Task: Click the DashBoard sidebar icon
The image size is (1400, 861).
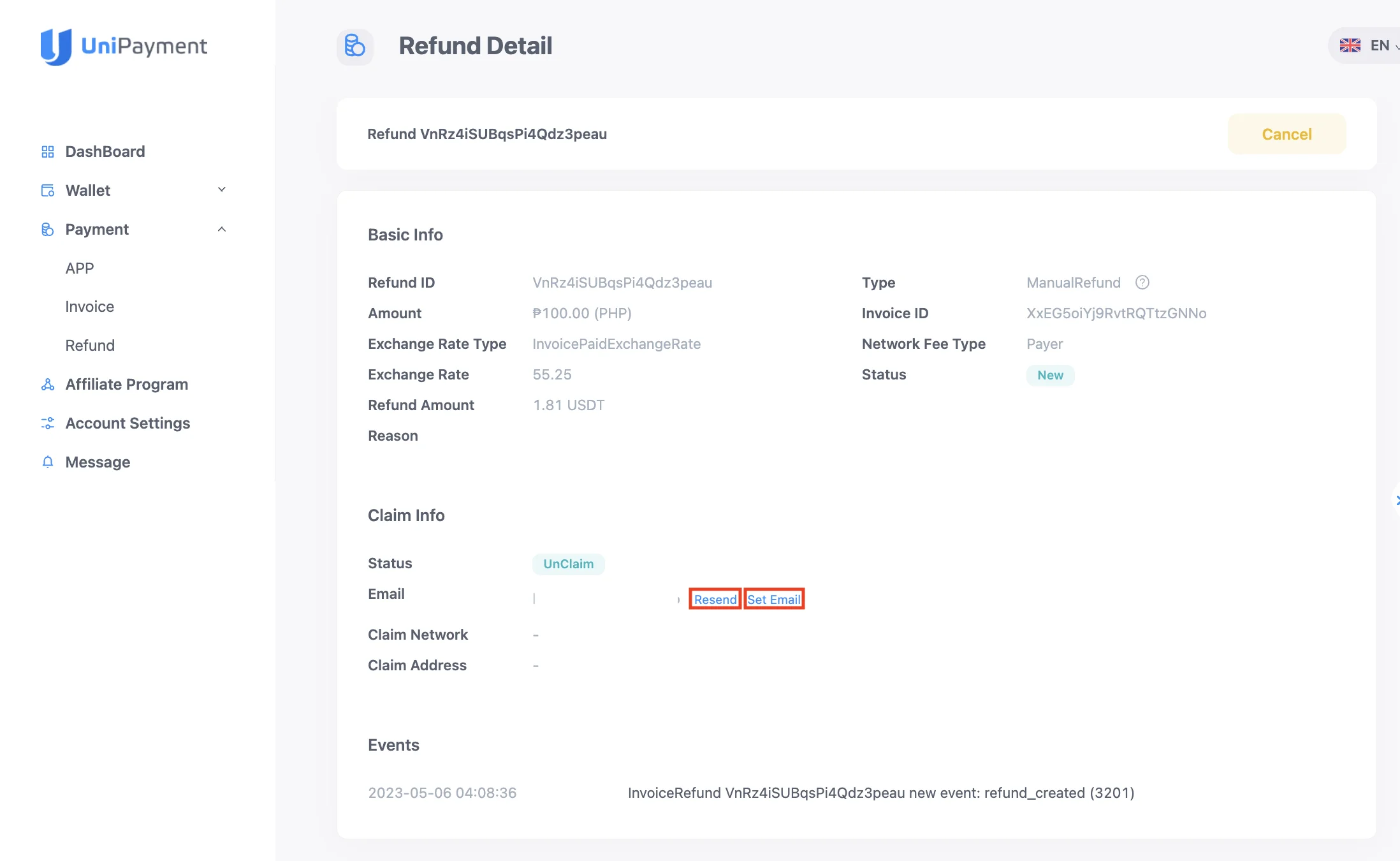Action: tap(47, 151)
